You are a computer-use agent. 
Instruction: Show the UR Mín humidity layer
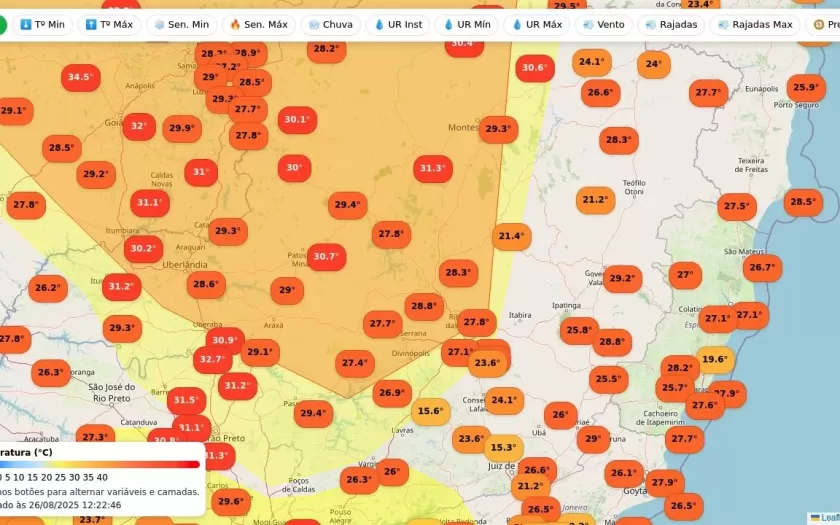(466, 24)
